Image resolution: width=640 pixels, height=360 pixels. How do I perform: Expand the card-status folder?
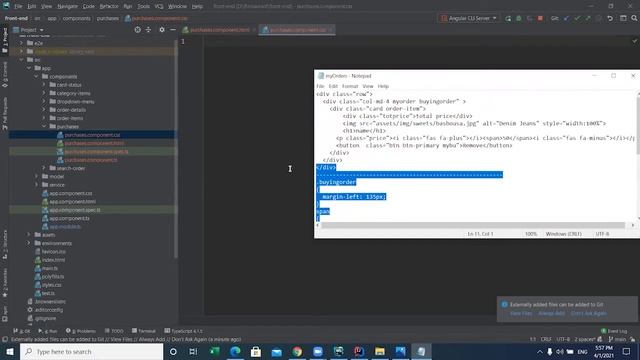pyautogui.click(x=44, y=85)
